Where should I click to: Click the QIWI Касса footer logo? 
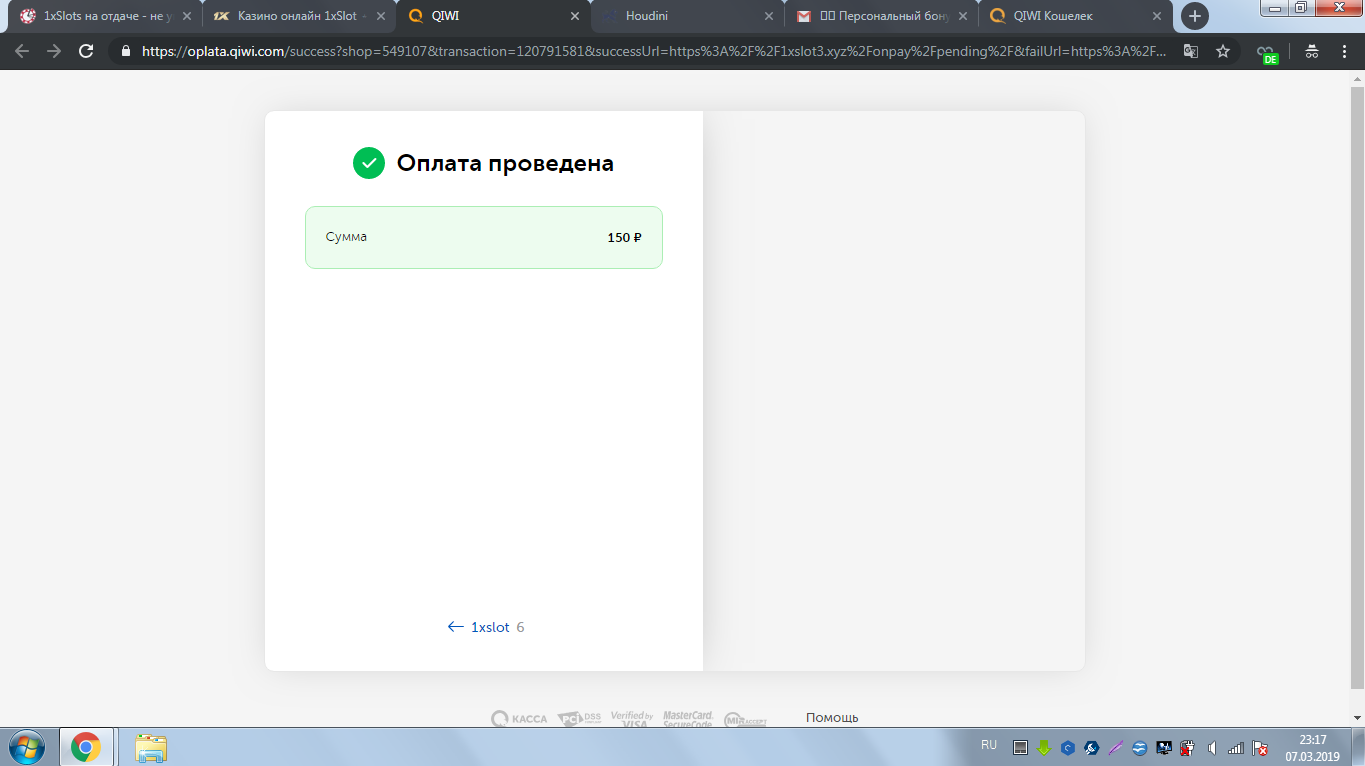click(x=519, y=718)
